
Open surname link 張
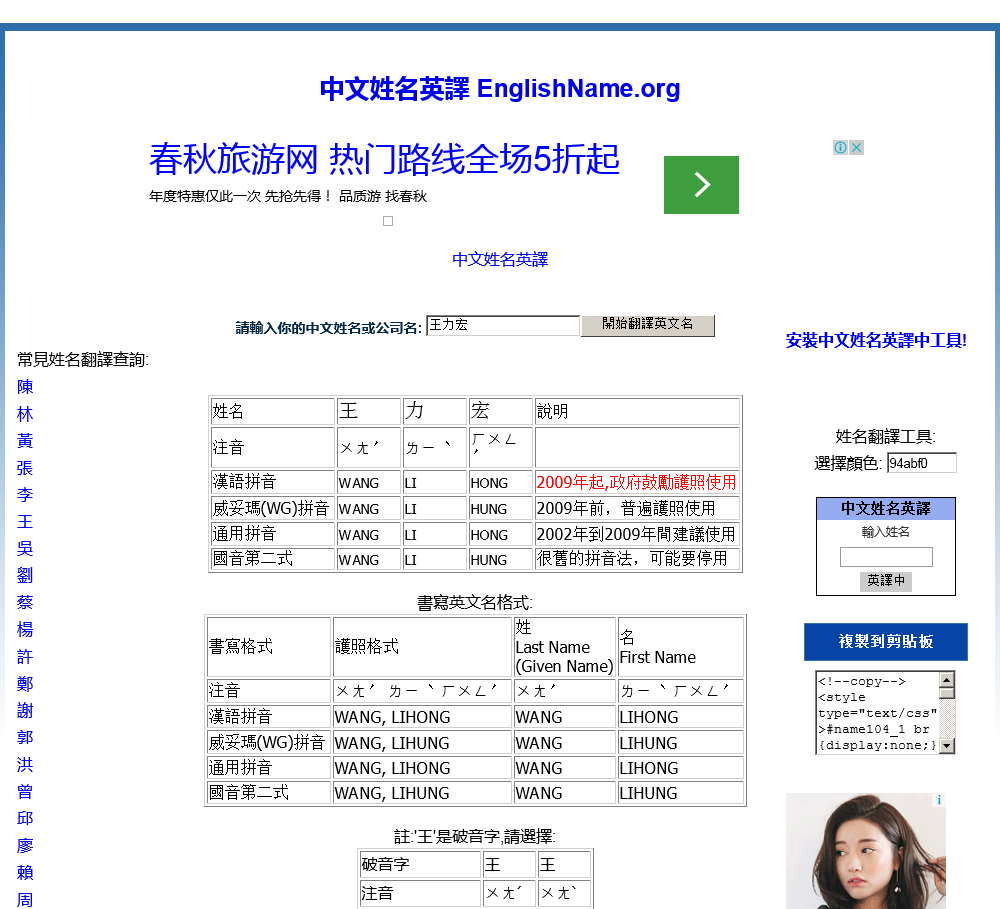[25, 468]
